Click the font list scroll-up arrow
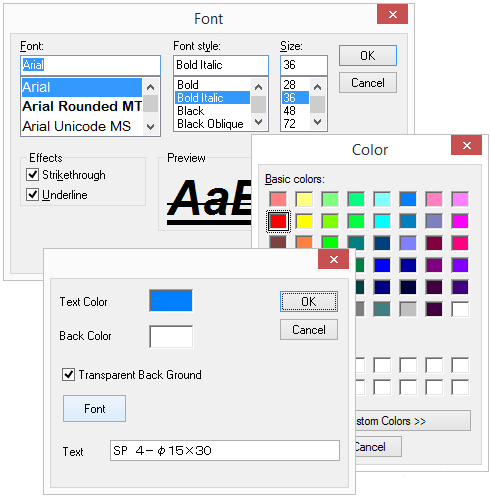 [x=150, y=88]
